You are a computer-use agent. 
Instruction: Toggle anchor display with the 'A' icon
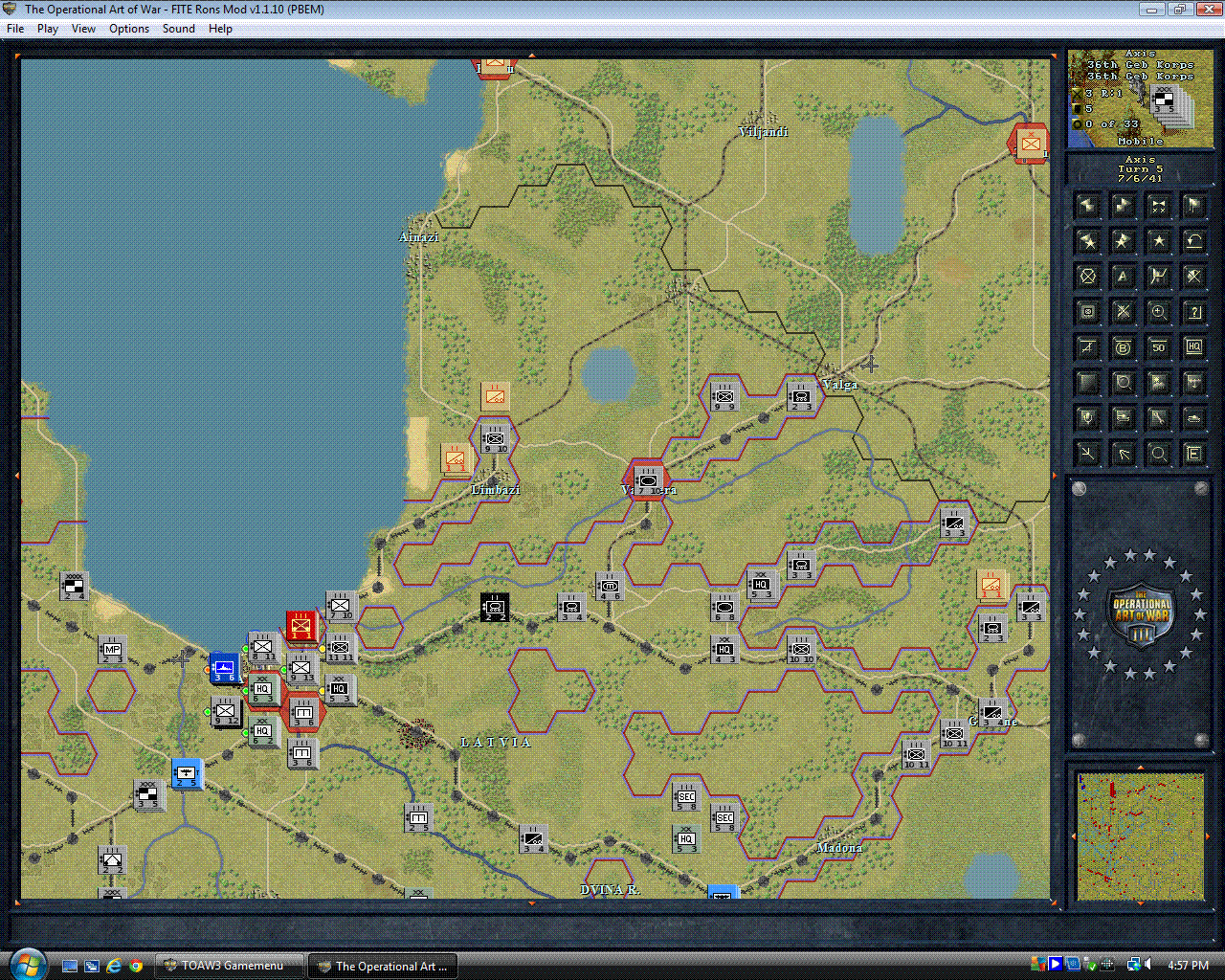pos(1123,276)
